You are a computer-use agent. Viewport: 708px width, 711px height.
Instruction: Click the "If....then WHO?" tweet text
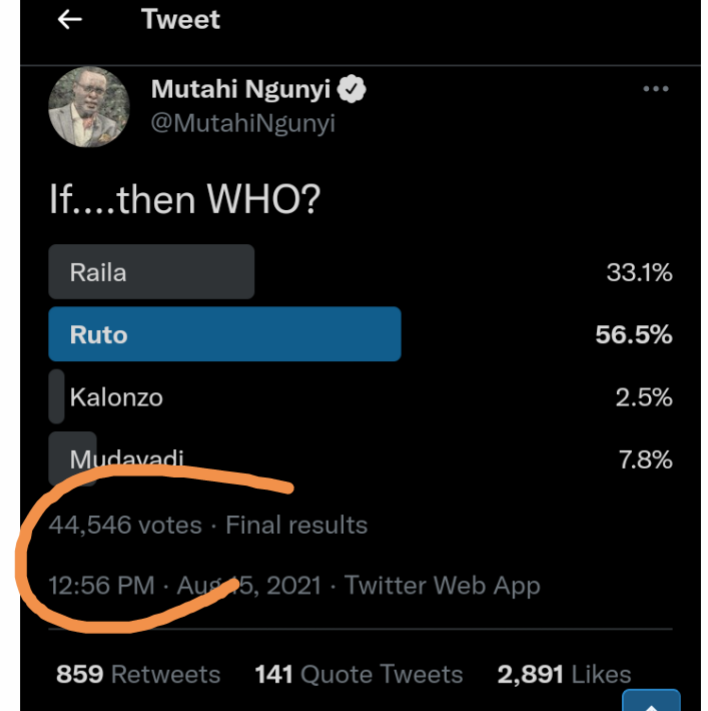point(185,201)
